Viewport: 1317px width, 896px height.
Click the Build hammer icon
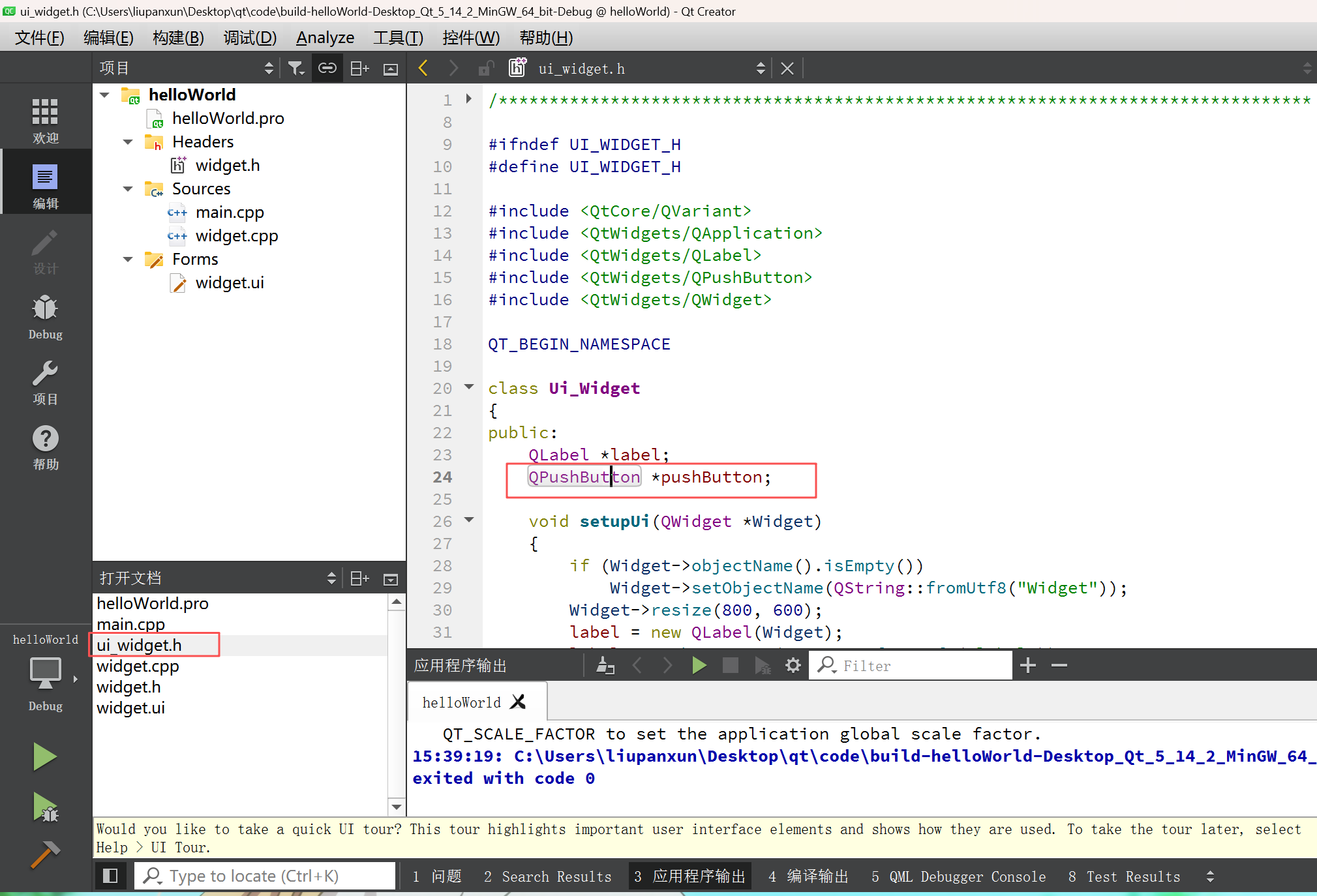click(44, 854)
